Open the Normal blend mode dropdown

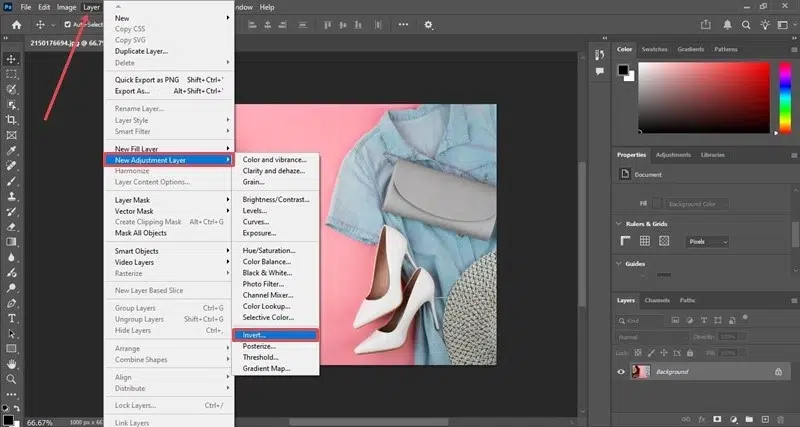[652, 337]
